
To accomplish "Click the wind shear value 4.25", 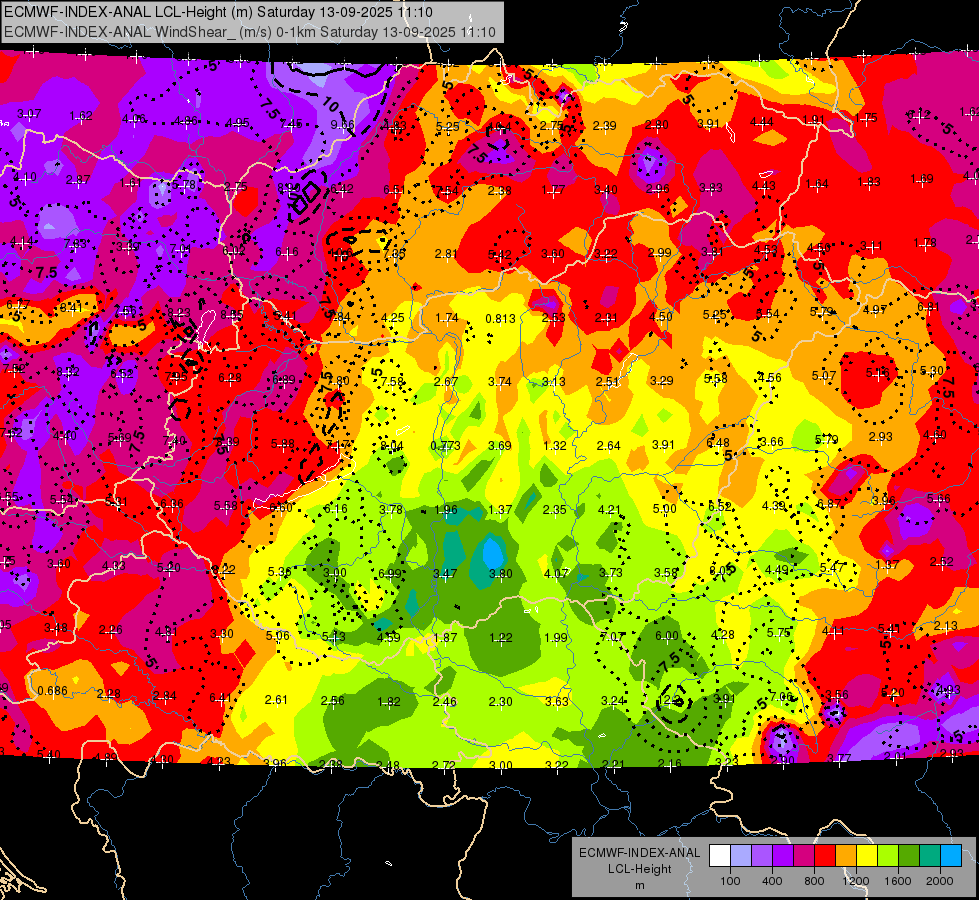I will tap(393, 317).
